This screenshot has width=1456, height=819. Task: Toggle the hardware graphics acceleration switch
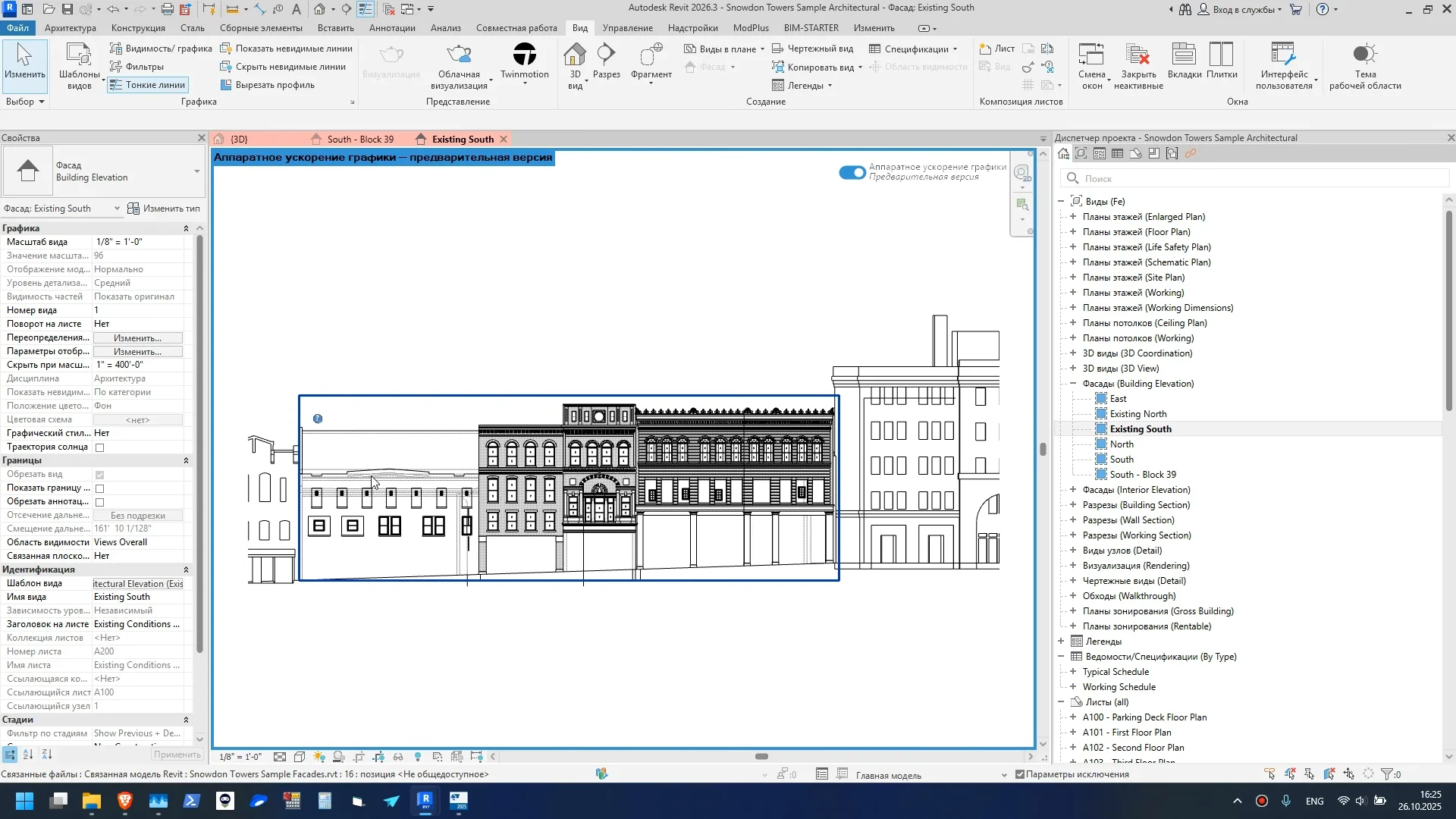[x=852, y=173]
